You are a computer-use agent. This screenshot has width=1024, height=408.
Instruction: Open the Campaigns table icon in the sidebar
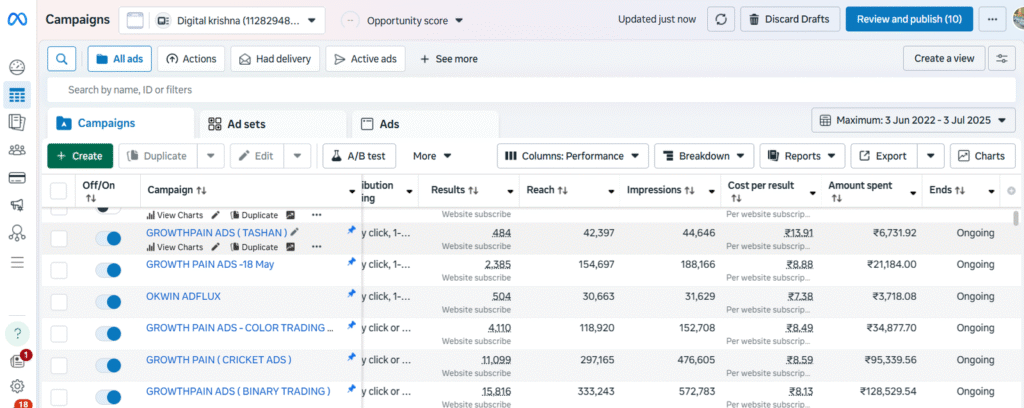click(x=17, y=96)
